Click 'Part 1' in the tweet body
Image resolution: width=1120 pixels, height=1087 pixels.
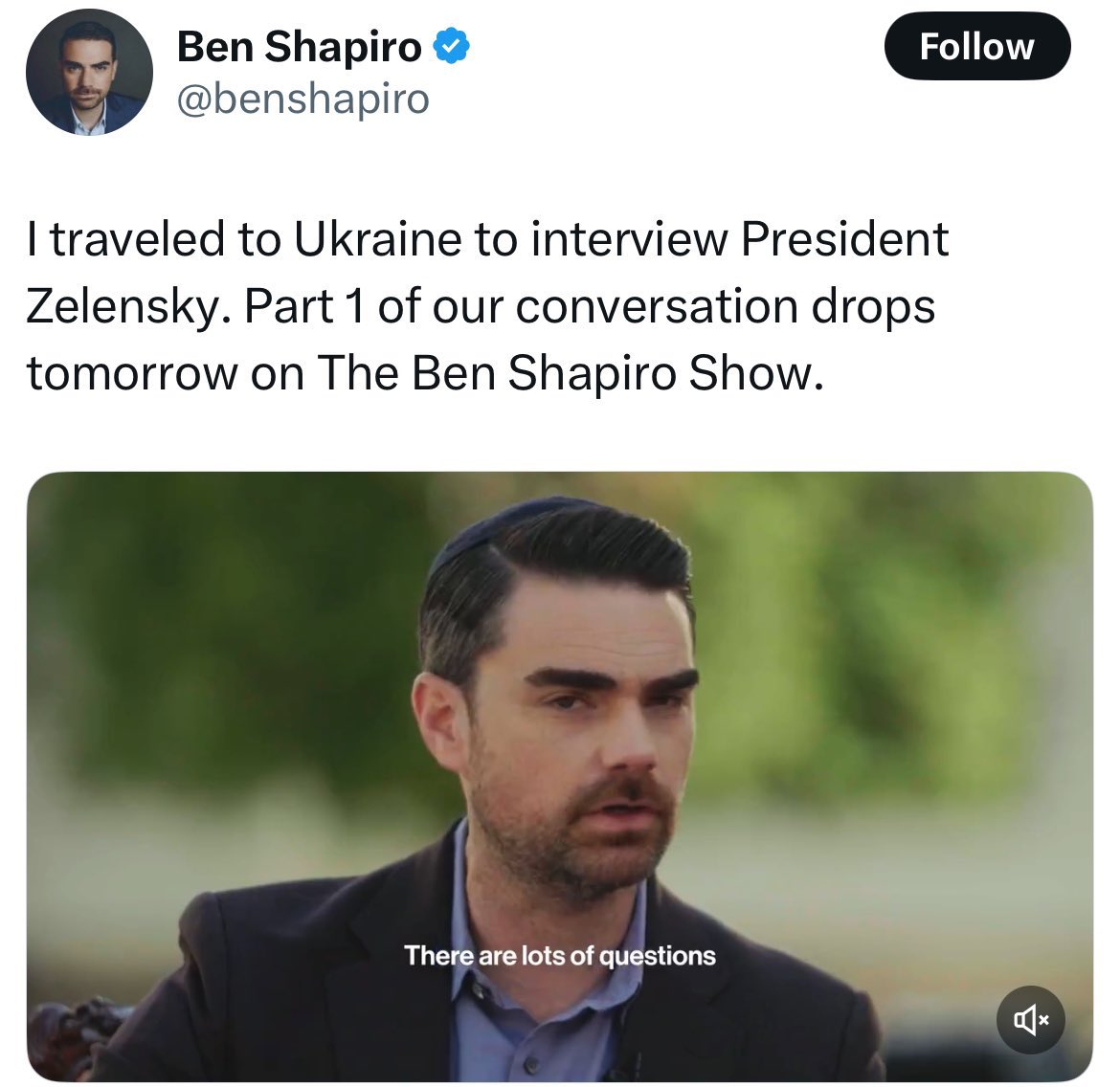[305, 306]
